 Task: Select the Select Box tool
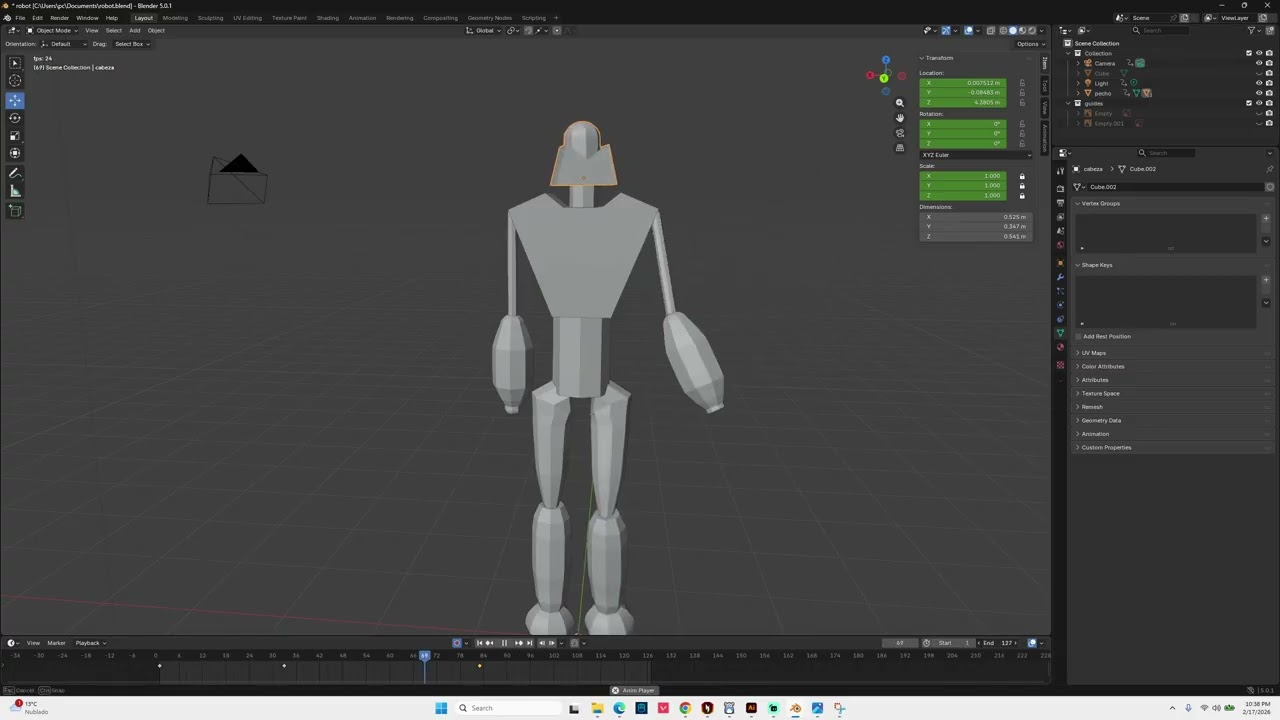[15, 63]
